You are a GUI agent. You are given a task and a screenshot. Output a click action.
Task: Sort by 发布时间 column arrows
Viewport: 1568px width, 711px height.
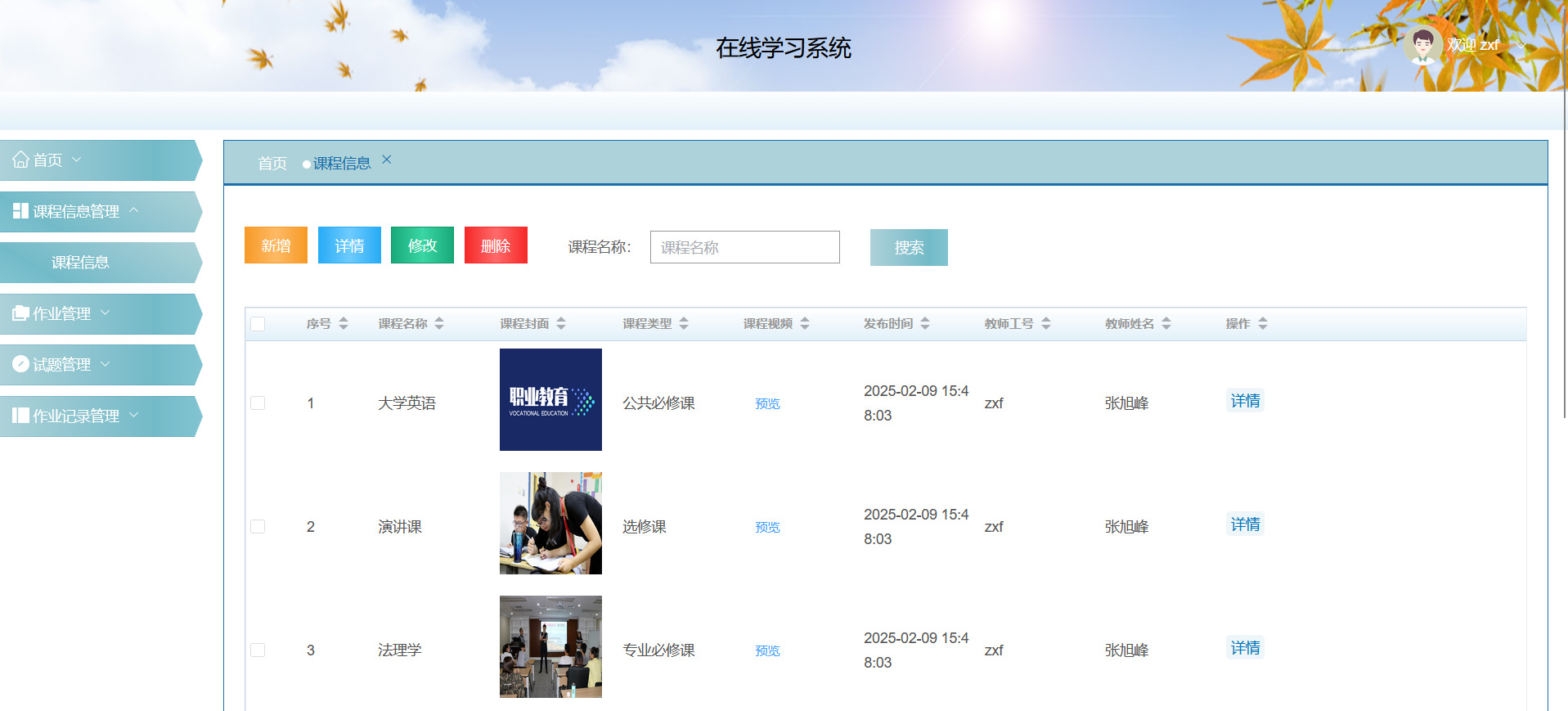coord(925,323)
